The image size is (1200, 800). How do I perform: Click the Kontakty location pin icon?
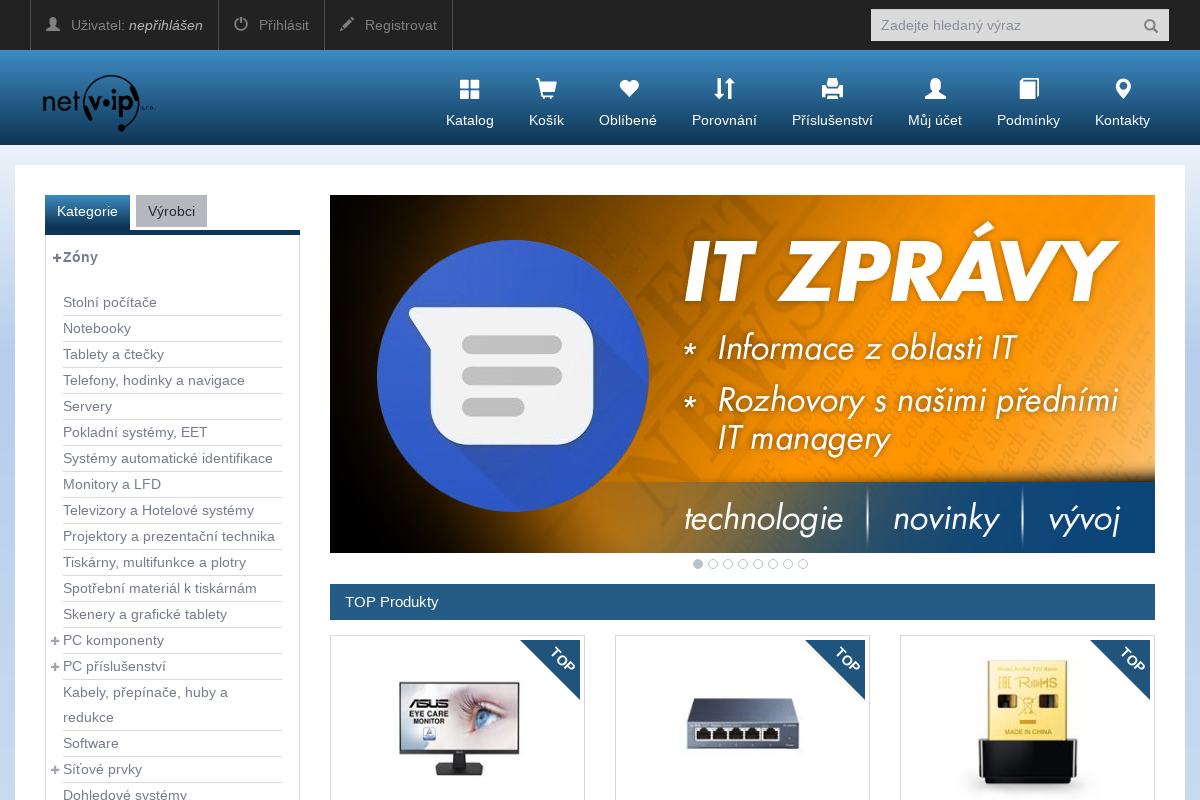1121,89
